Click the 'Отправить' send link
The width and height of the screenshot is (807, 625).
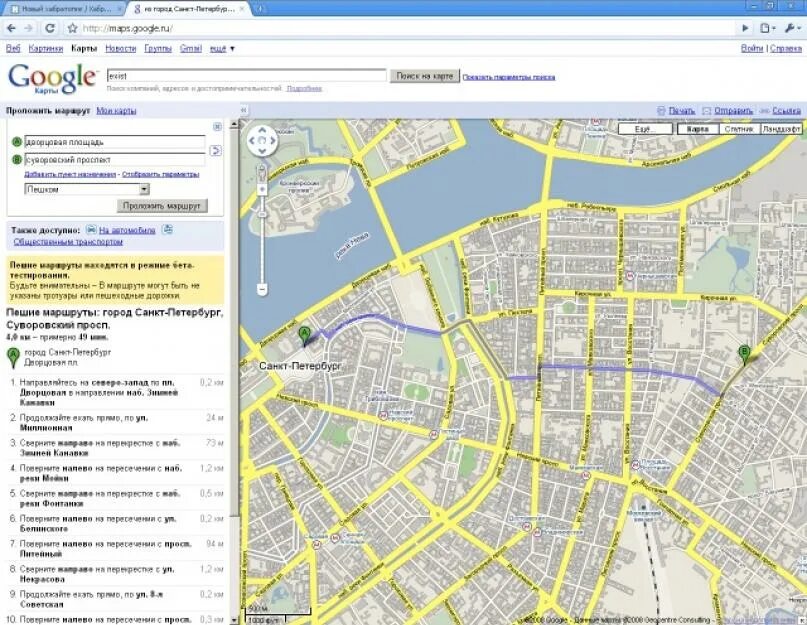click(x=733, y=111)
